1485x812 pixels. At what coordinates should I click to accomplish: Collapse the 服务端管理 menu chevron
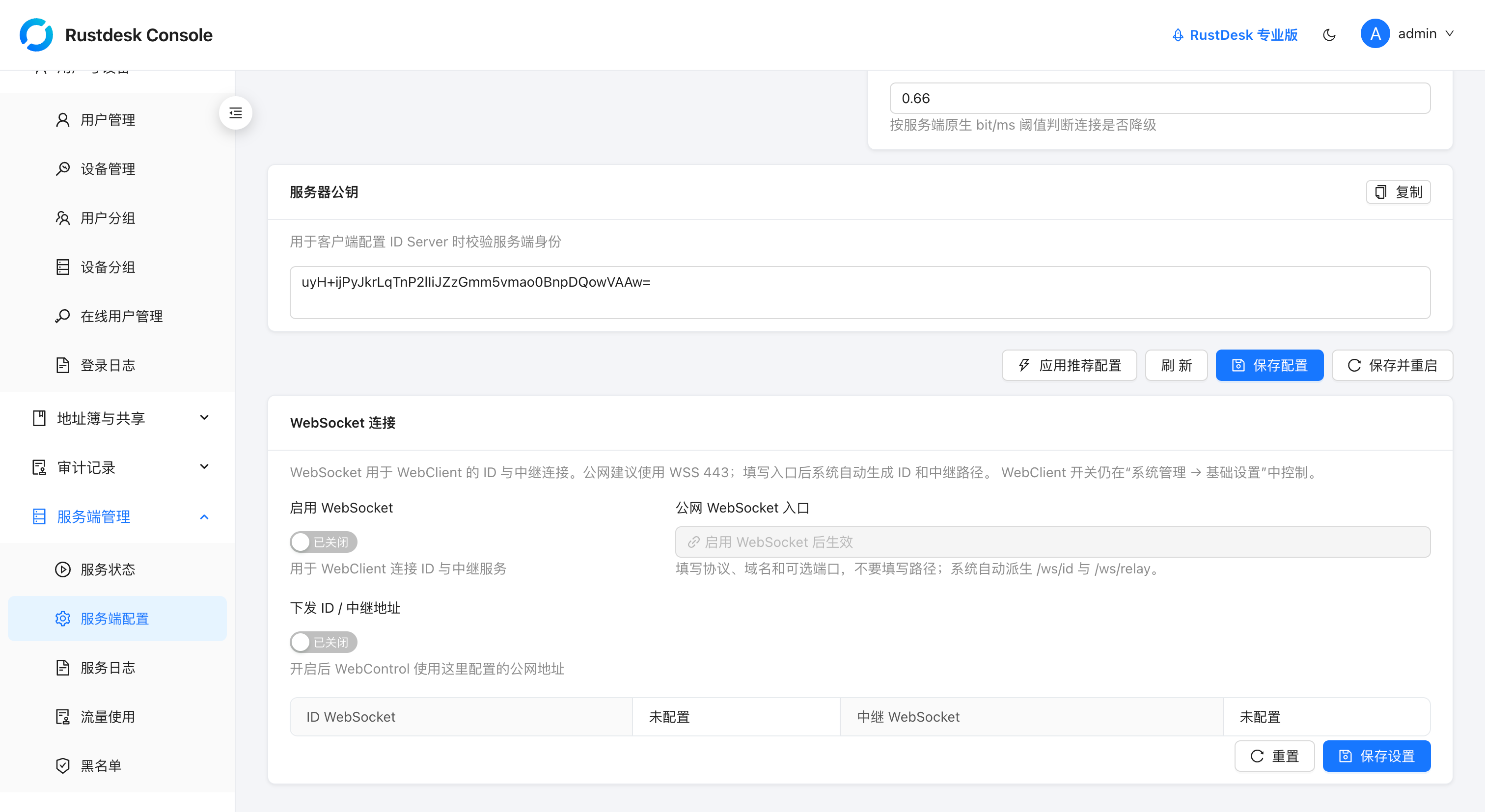click(x=204, y=516)
